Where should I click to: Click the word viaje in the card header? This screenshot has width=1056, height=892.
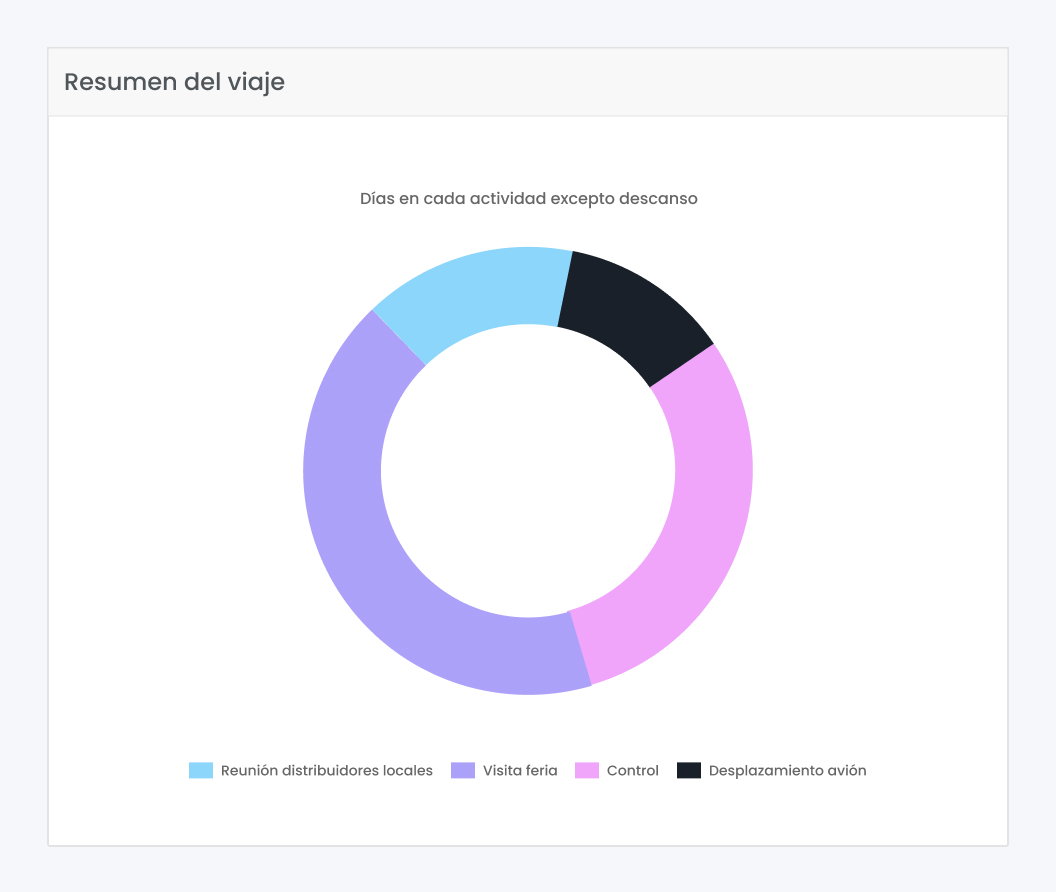click(257, 82)
